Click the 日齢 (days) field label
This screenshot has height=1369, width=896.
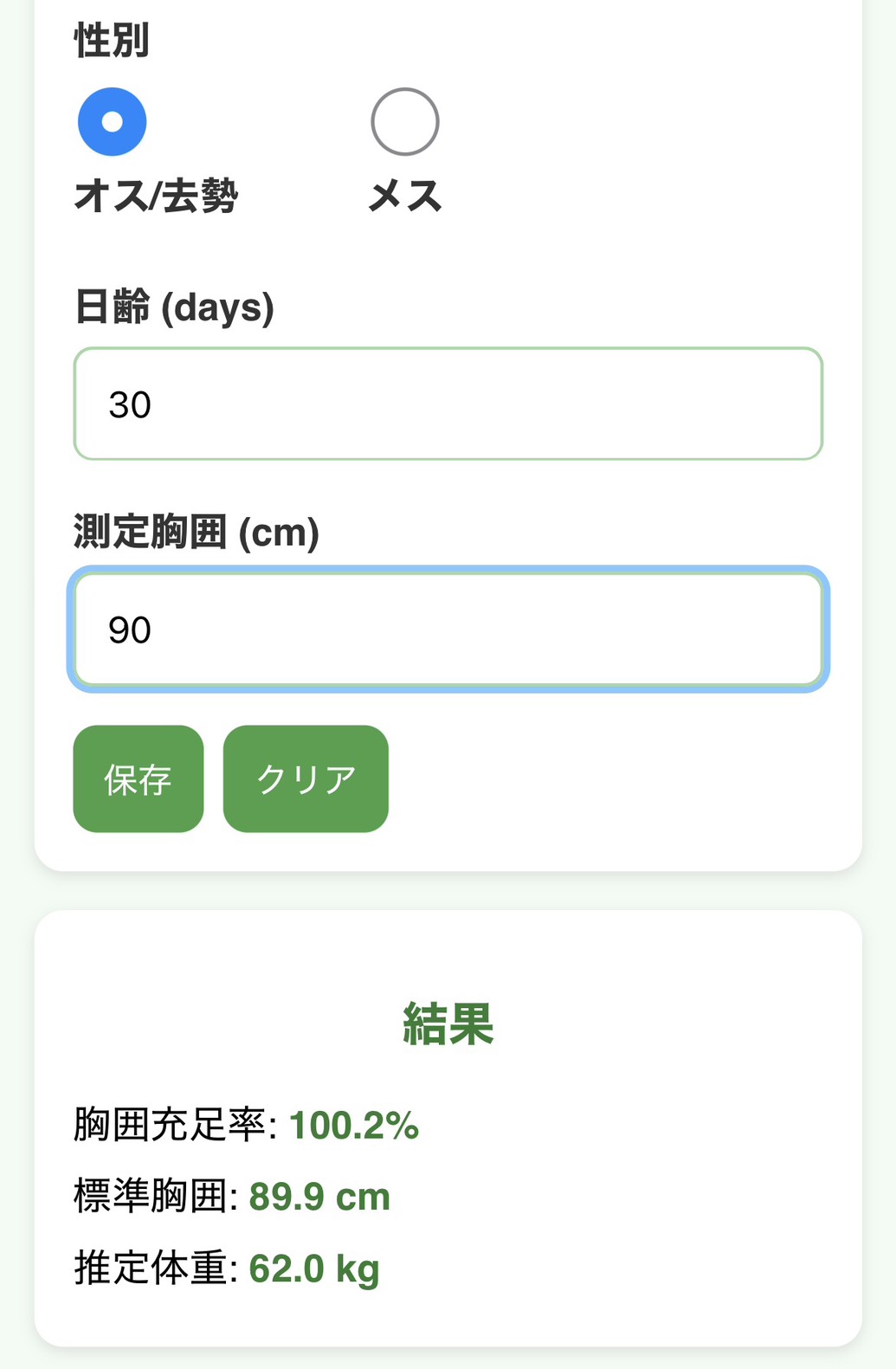tap(174, 307)
